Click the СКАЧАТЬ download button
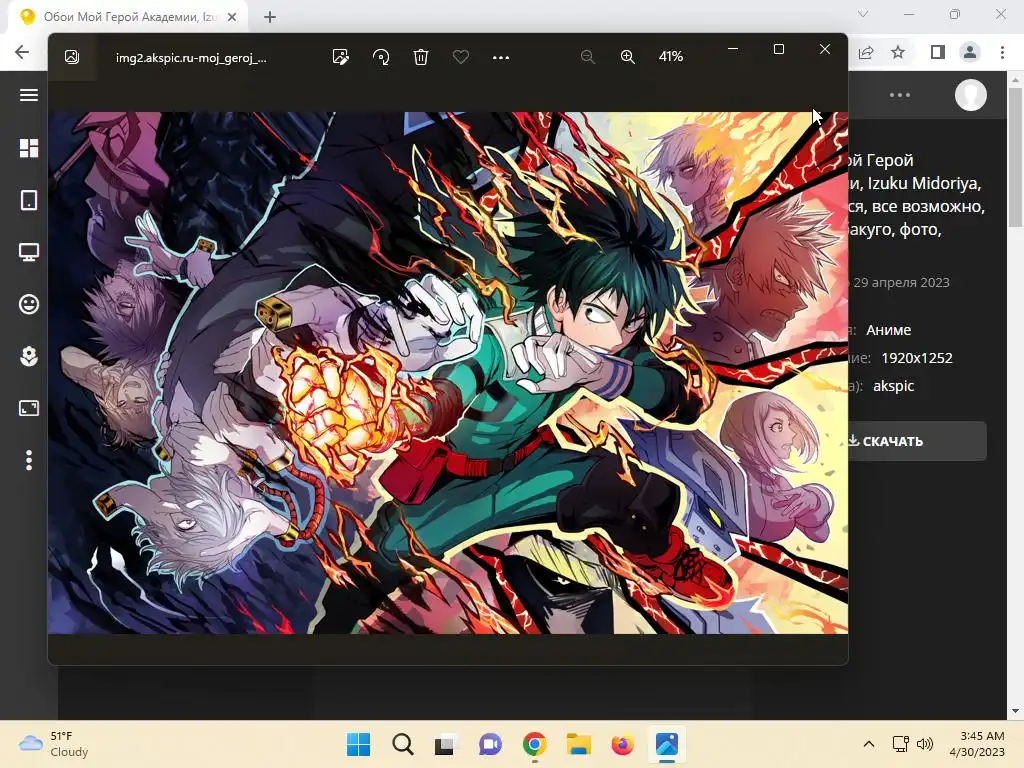1024x768 pixels. coord(916,441)
